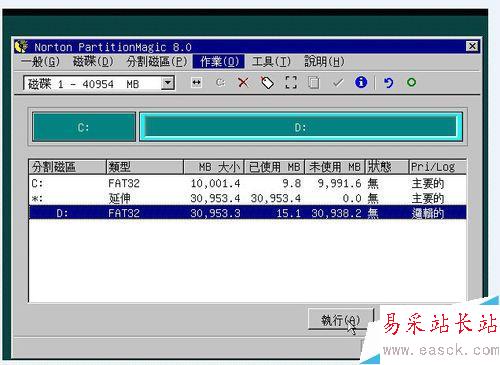Click the 30,953.3 size cell

point(215,213)
